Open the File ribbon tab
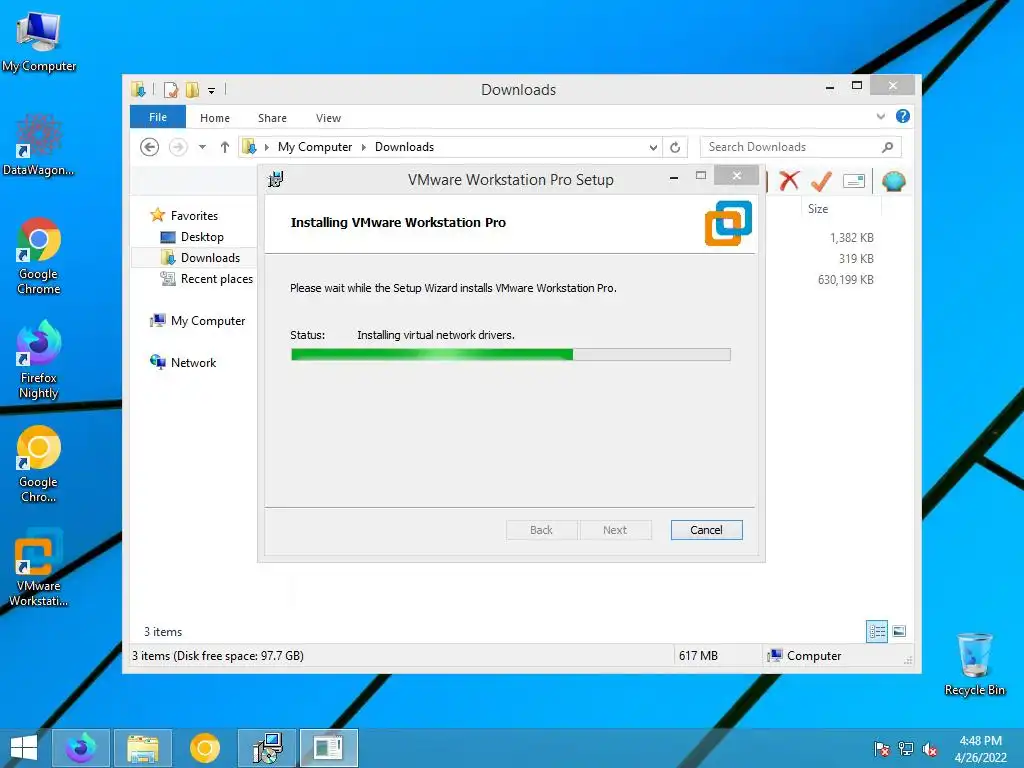Screen dimensions: 1024x768 tap(157, 117)
